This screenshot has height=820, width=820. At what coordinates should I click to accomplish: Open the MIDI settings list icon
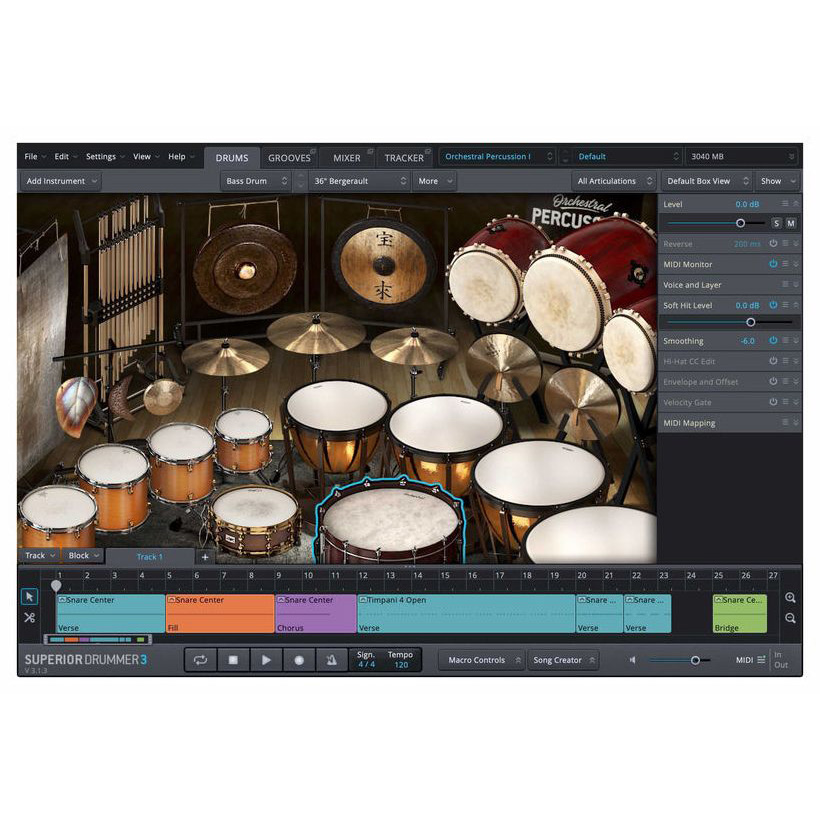761,660
